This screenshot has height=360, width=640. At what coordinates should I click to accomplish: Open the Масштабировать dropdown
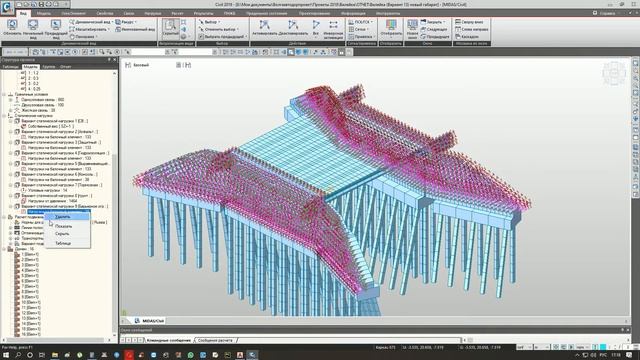[89, 29]
